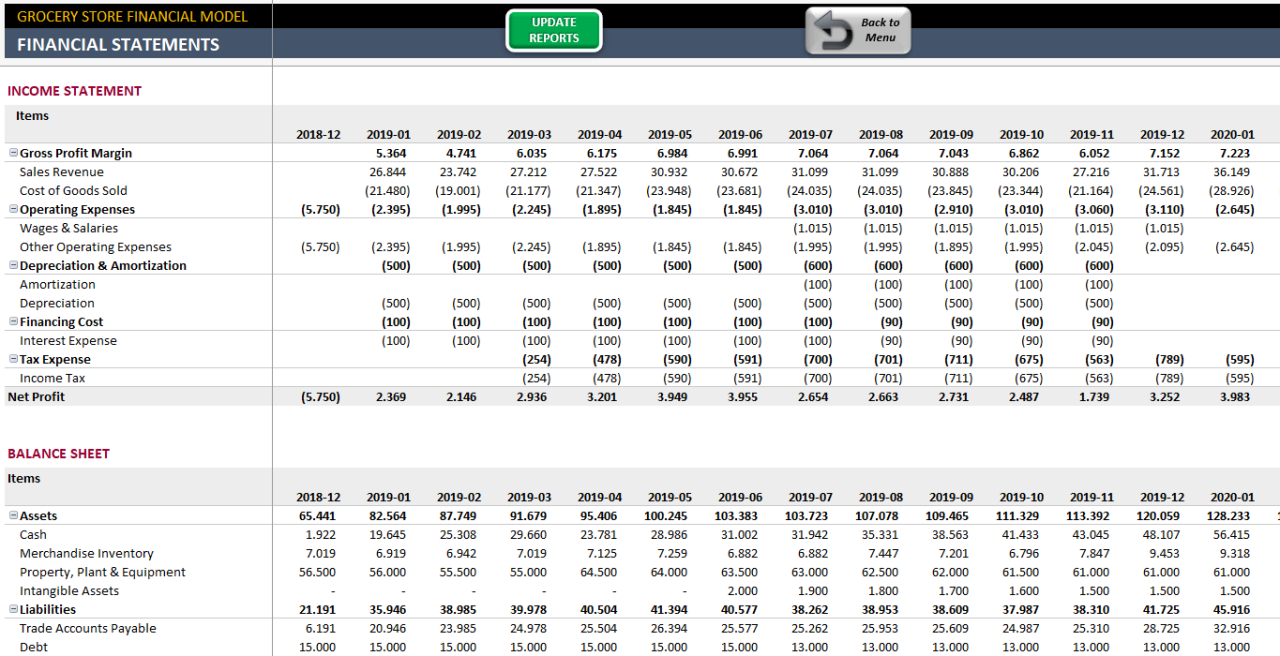Click Assets total 65.441
This screenshot has height=656, width=1280.
coord(317,516)
